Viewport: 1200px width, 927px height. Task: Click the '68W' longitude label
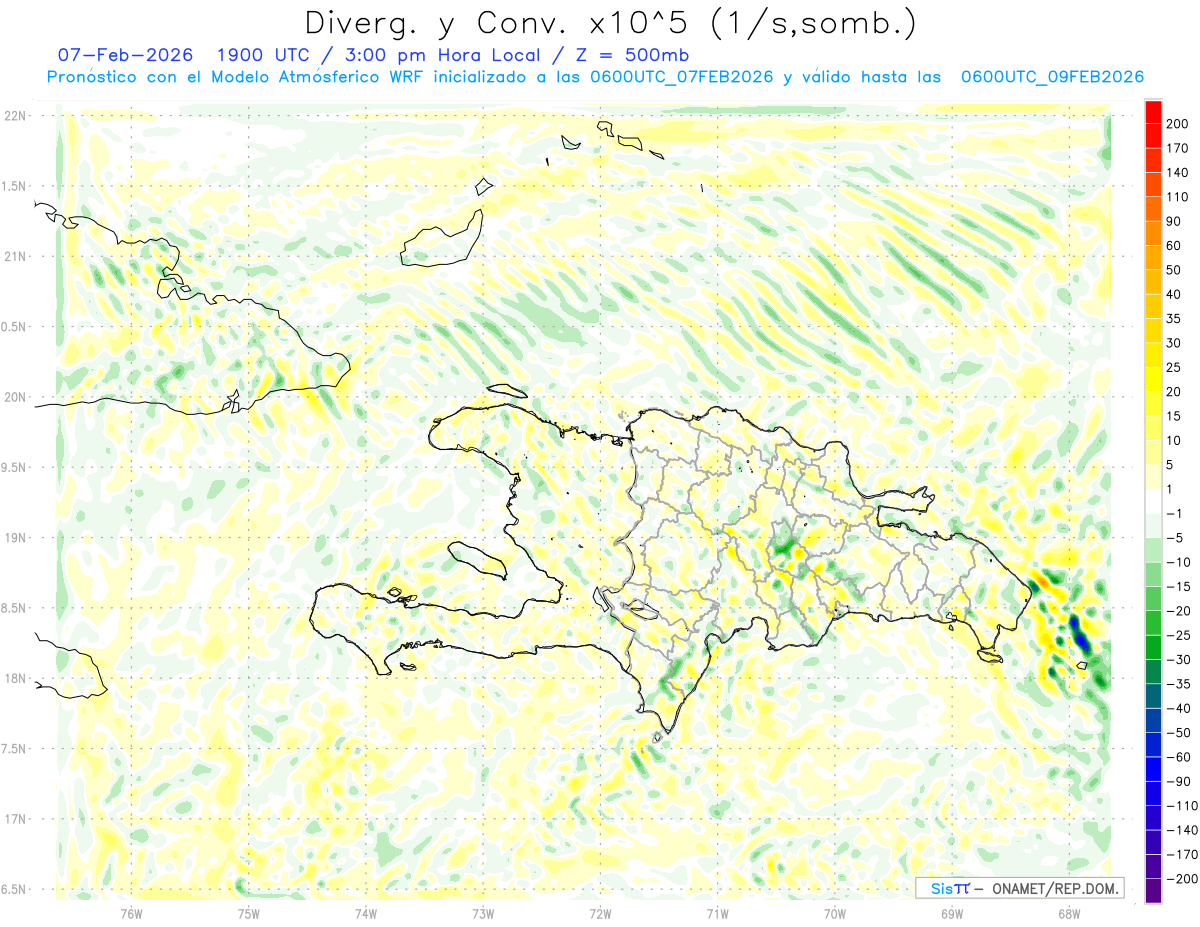click(x=1068, y=913)
